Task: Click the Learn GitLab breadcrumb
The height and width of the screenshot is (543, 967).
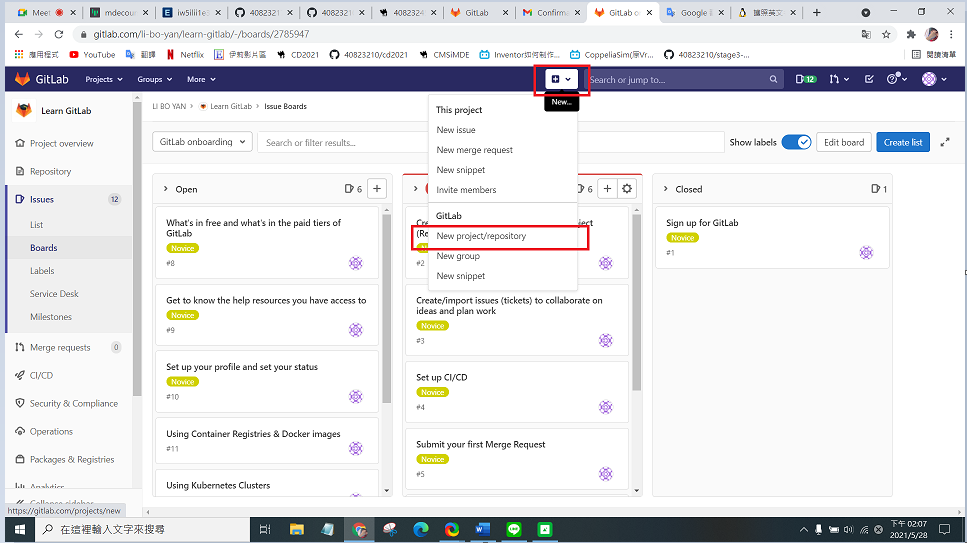Action: point(231,106)
